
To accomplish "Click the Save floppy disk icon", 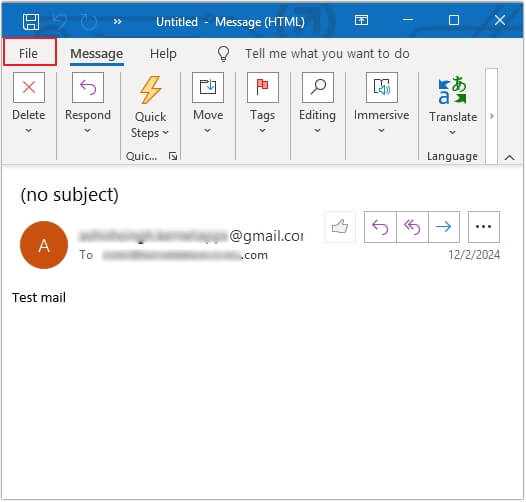I will click(31, 22).
